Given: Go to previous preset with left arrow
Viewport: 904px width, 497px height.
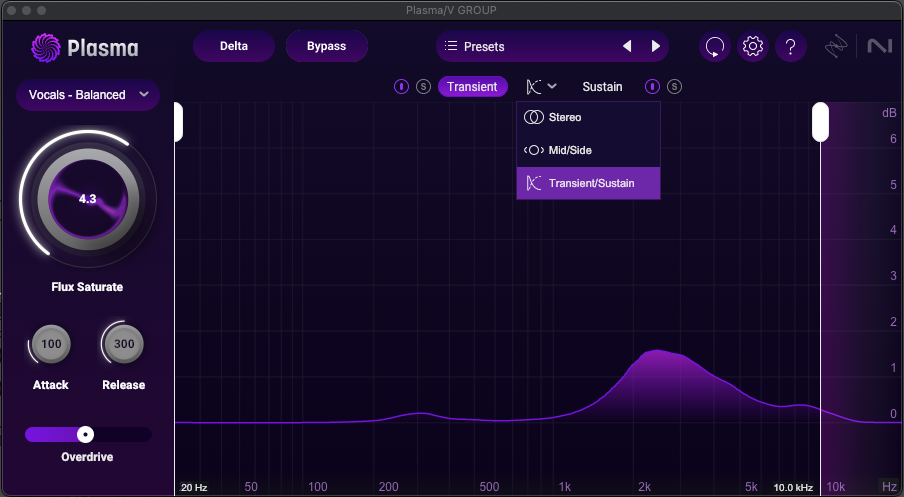Looking at the screenshot, I should coord(627,46).
